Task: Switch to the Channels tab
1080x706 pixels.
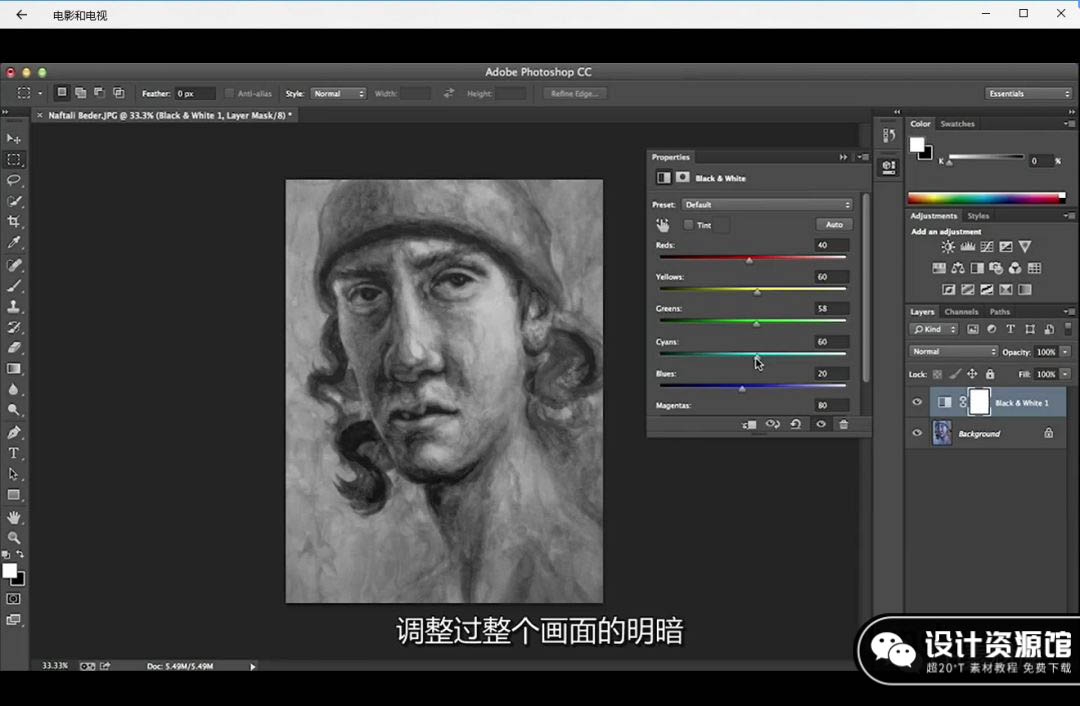Action: pos(962,311)
